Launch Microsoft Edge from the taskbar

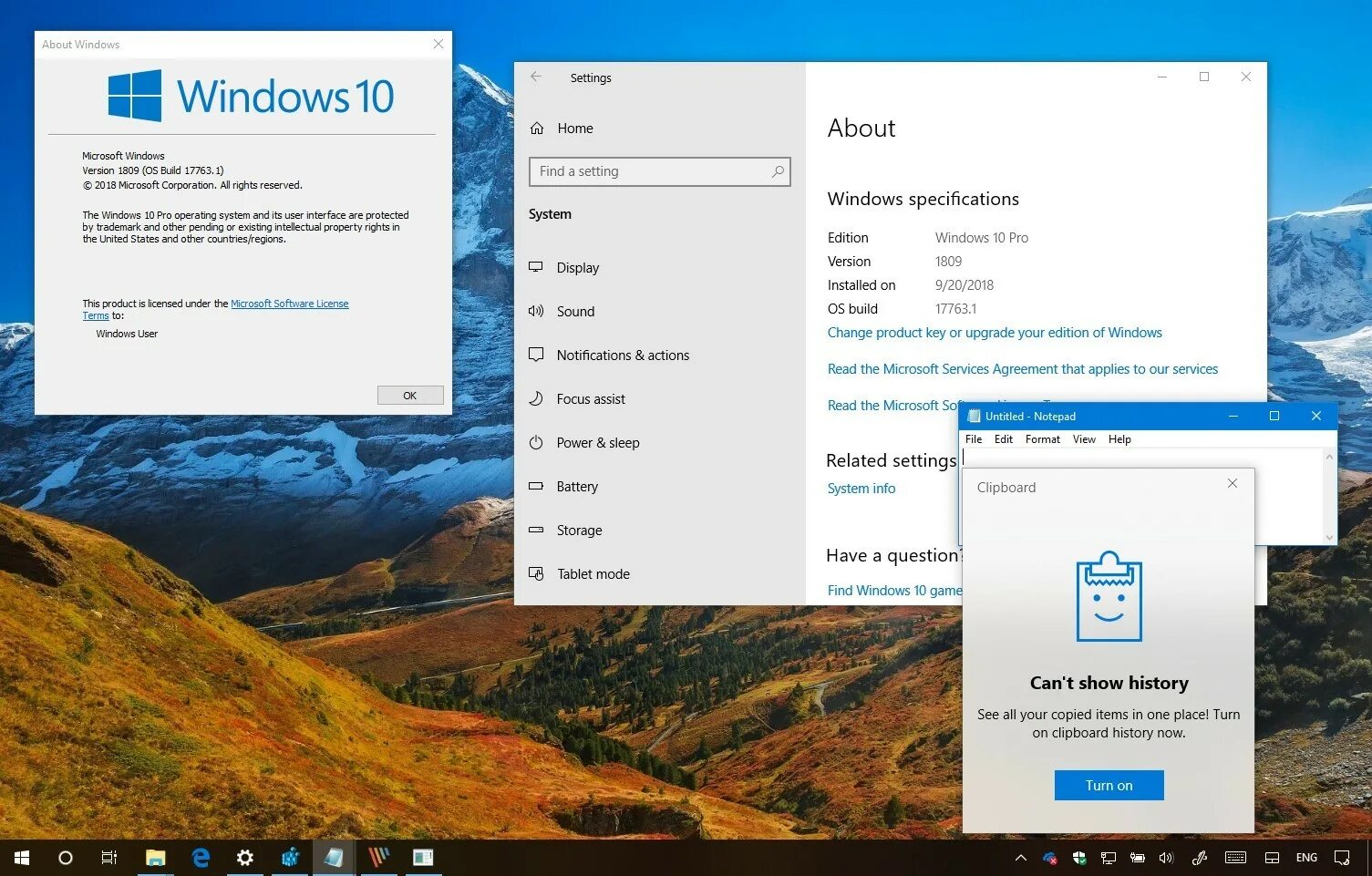(x=200, y=857)
